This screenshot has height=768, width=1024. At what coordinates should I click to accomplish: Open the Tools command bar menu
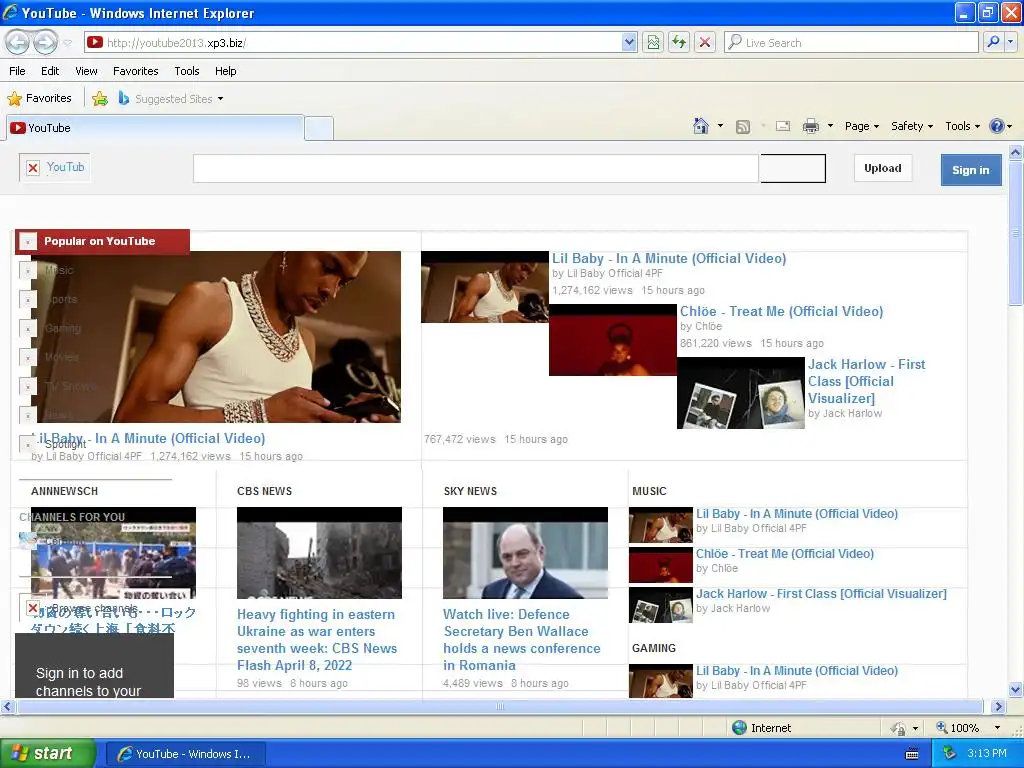pos(963,126)
